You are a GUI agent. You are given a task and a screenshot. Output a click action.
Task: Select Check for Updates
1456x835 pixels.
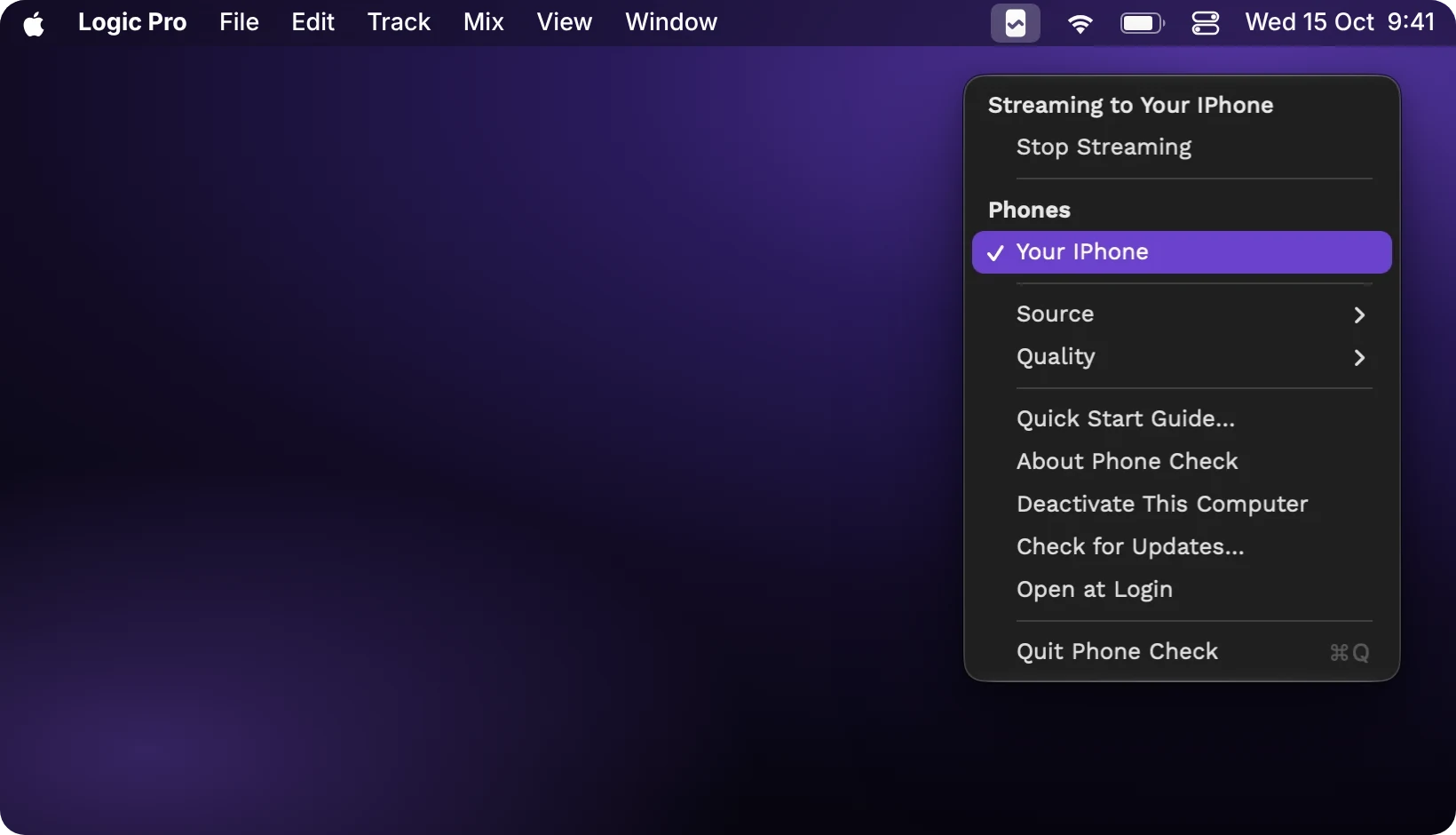[1182, 547]
